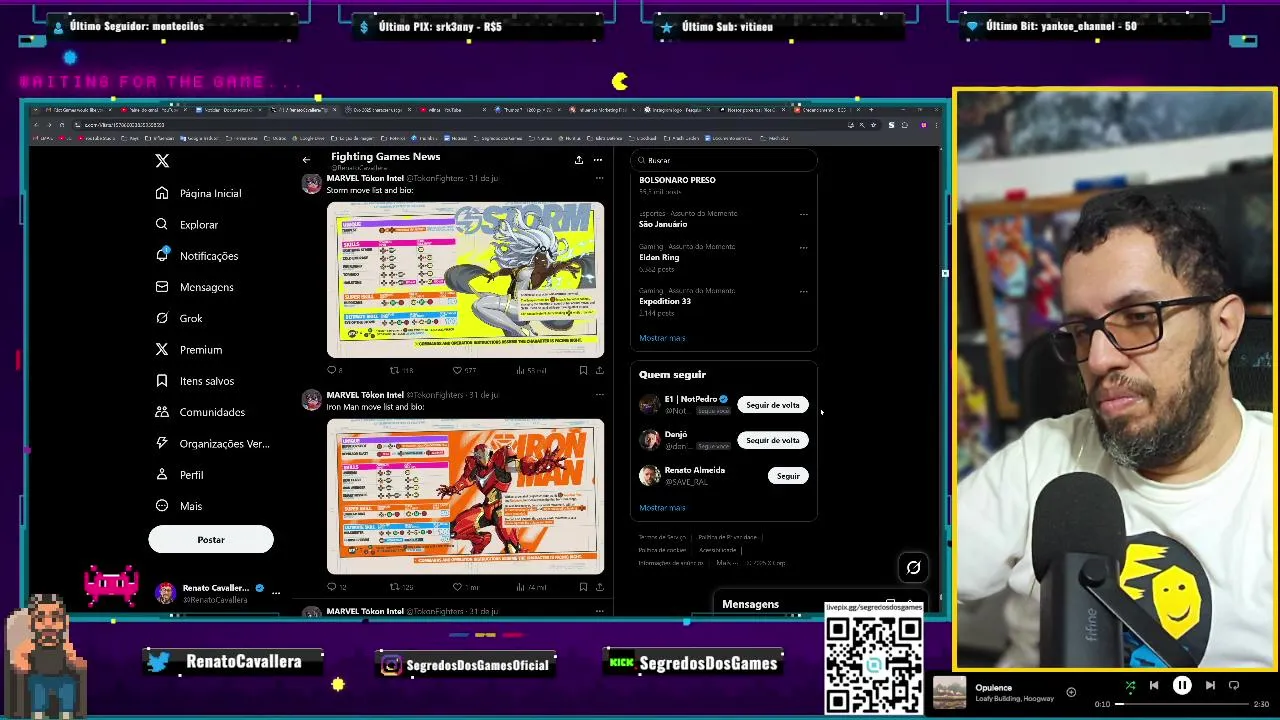Screen dimensions: 1280x720
Task: Reply to the Storm move list post
Action: (332, 370)
